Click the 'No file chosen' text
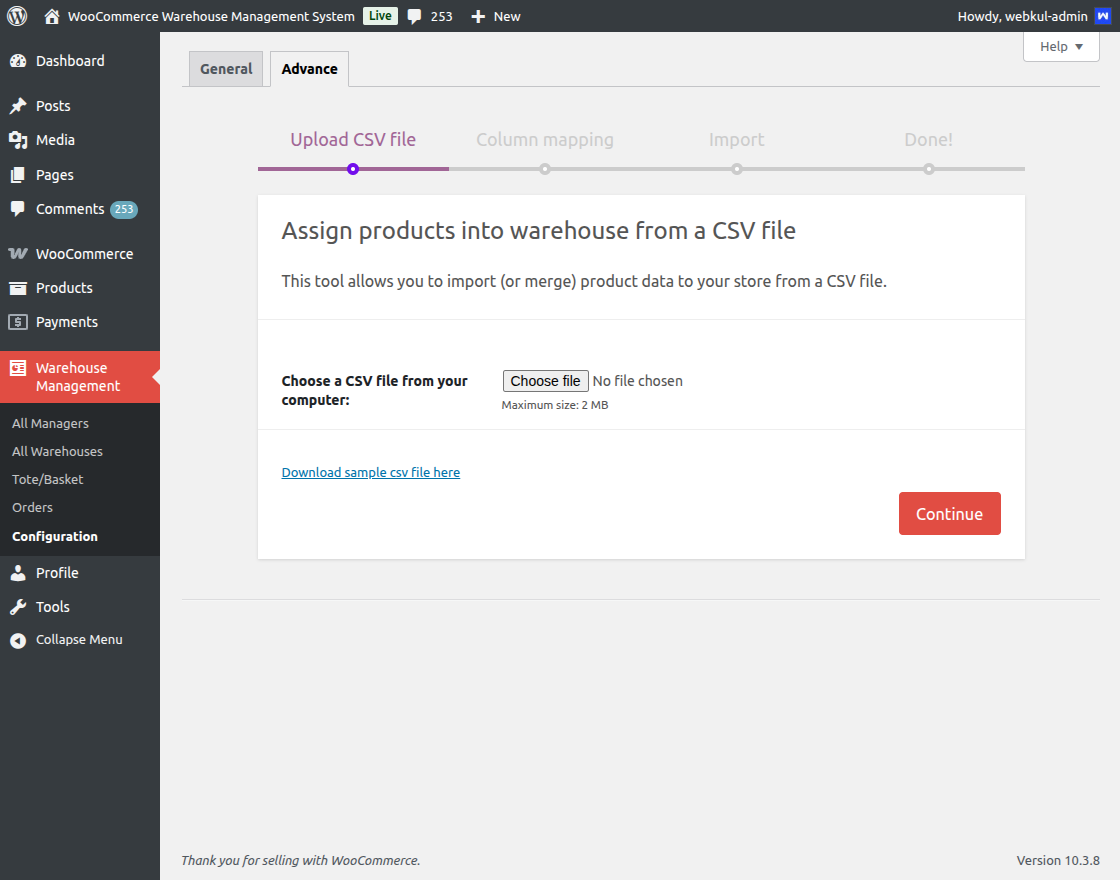The image size is (1120, 880). [637, 381]
